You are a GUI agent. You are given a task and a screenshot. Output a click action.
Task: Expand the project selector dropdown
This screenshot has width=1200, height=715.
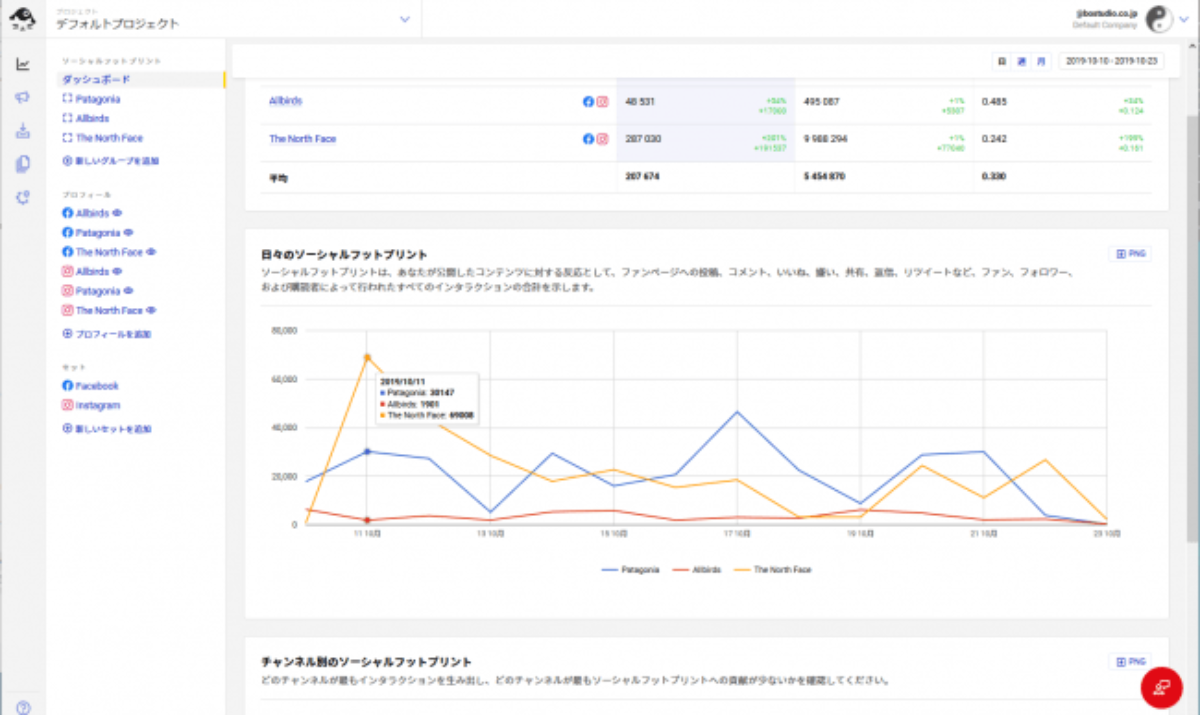(404, 19)
